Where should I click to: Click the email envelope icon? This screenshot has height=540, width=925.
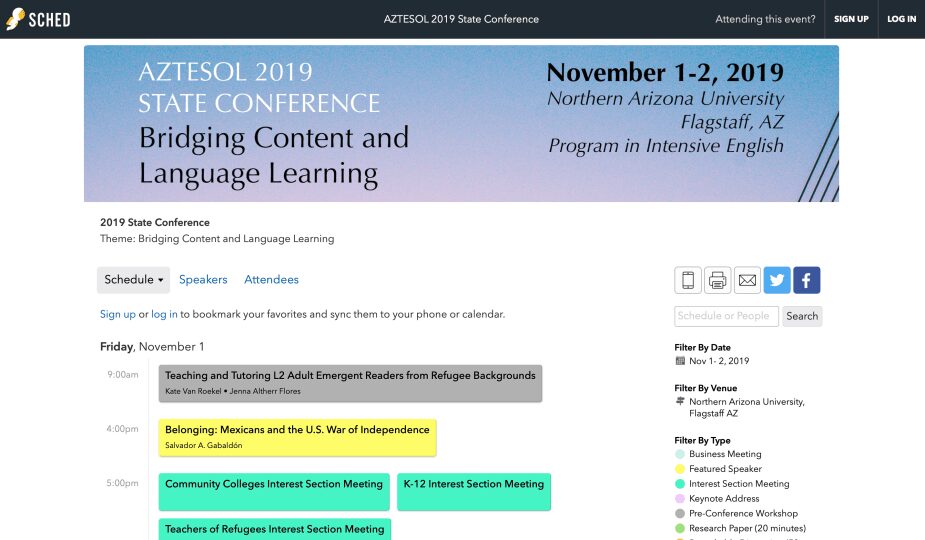(747, 280)
